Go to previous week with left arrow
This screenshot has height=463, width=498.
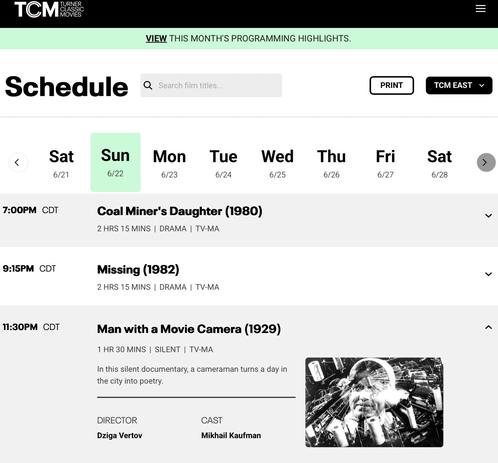pyautogui.click(x=17, y=162)
